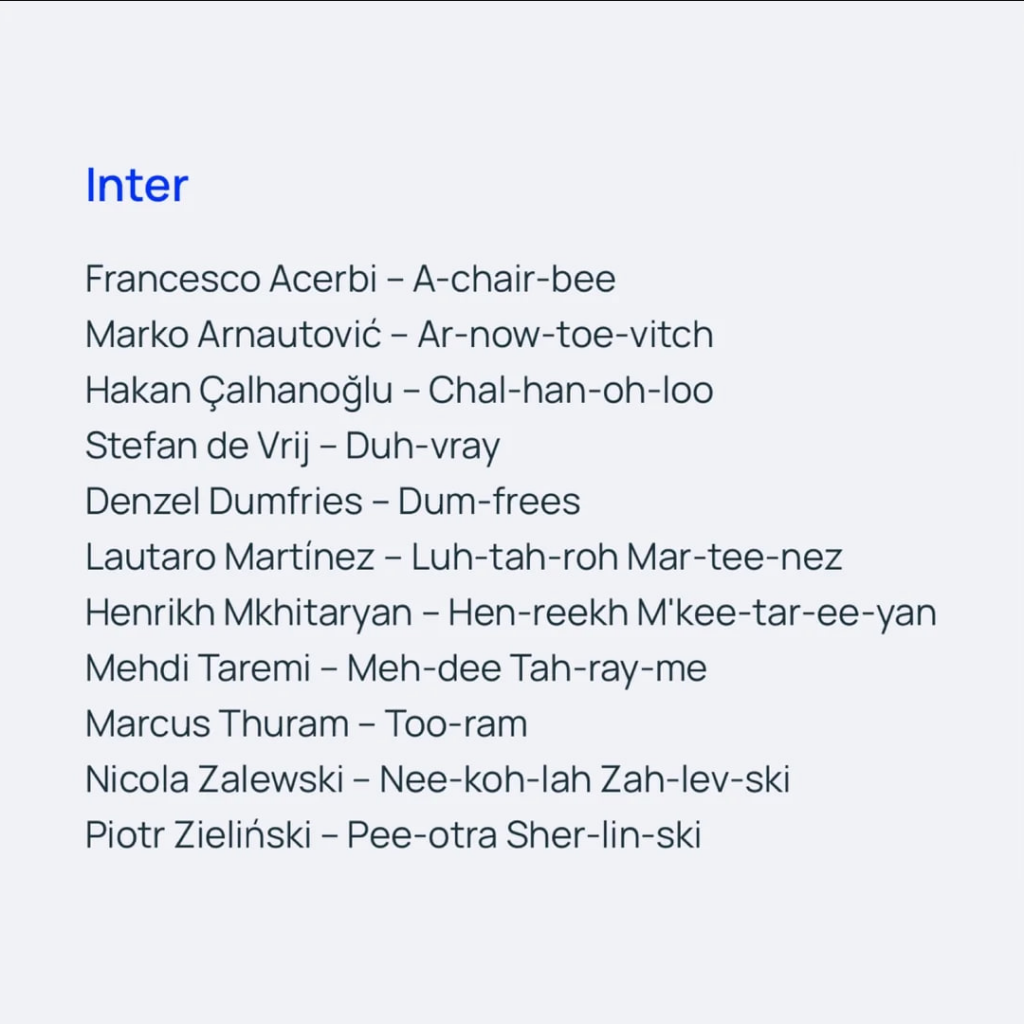Image resolution: width=1024 pixels, height=1024 pixels.
Task: Click the Marko Arnautović name
Action: pyautogui.click(x=233, y=334)
